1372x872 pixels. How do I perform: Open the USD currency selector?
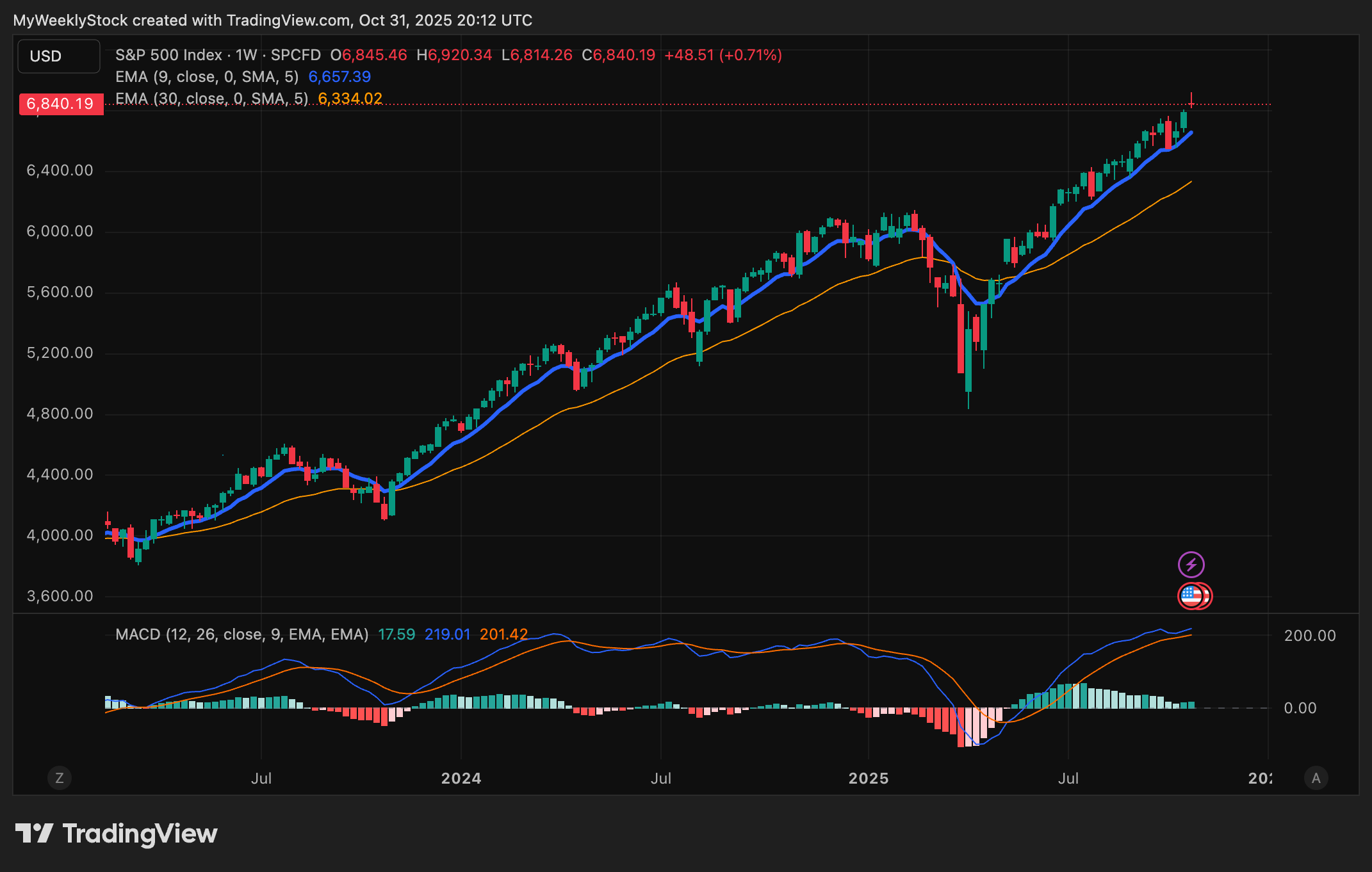(x=58, y=56)
